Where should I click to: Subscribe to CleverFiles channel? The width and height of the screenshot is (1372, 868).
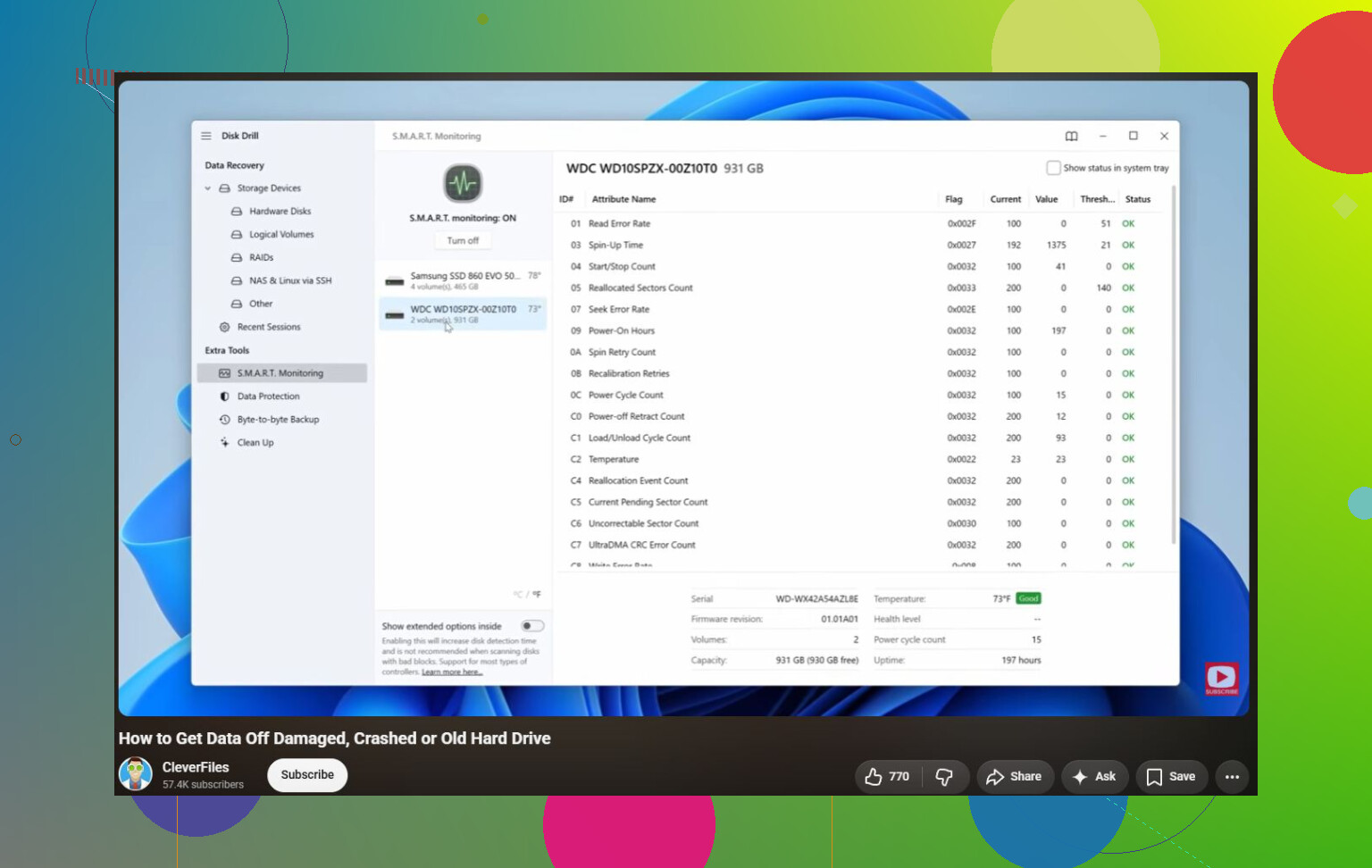[307, 775]
